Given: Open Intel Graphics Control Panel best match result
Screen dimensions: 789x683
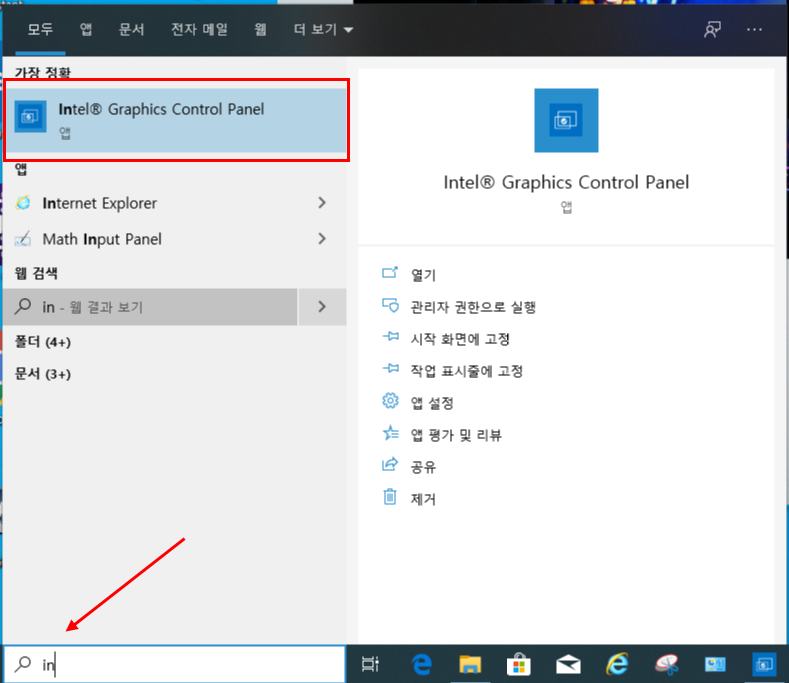Looking at the screenshot, I should (x=176, y=120).
